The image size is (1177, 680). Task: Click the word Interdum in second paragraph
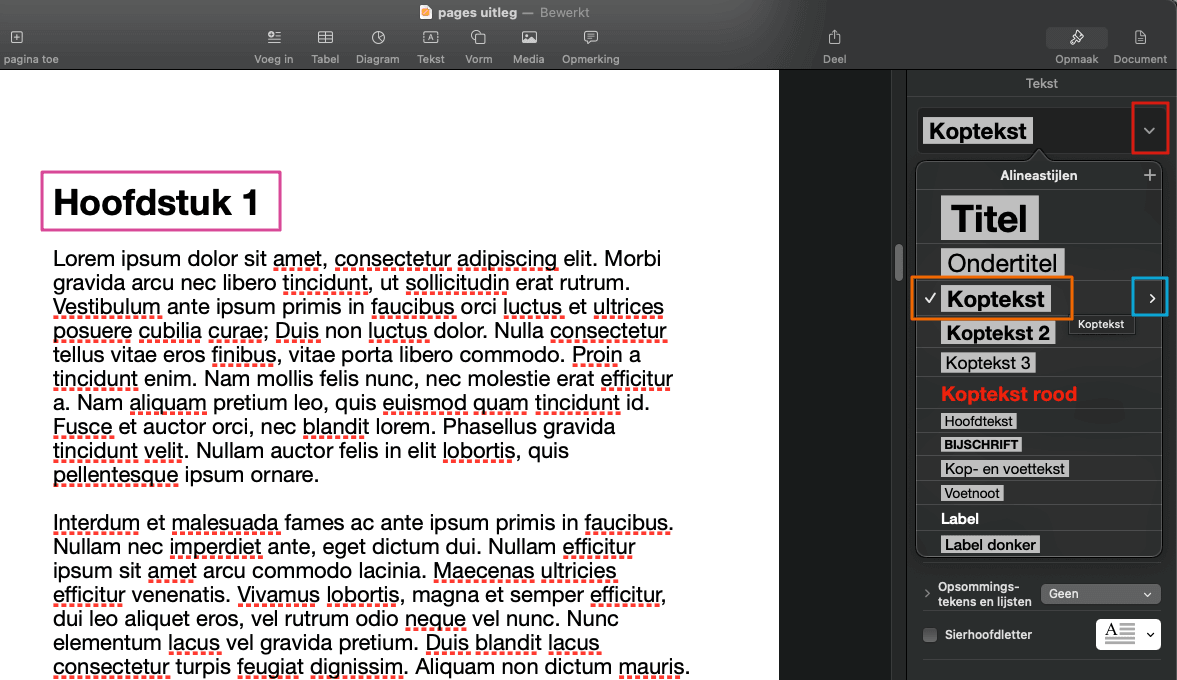pyautogui.click(x=96, y=522)
